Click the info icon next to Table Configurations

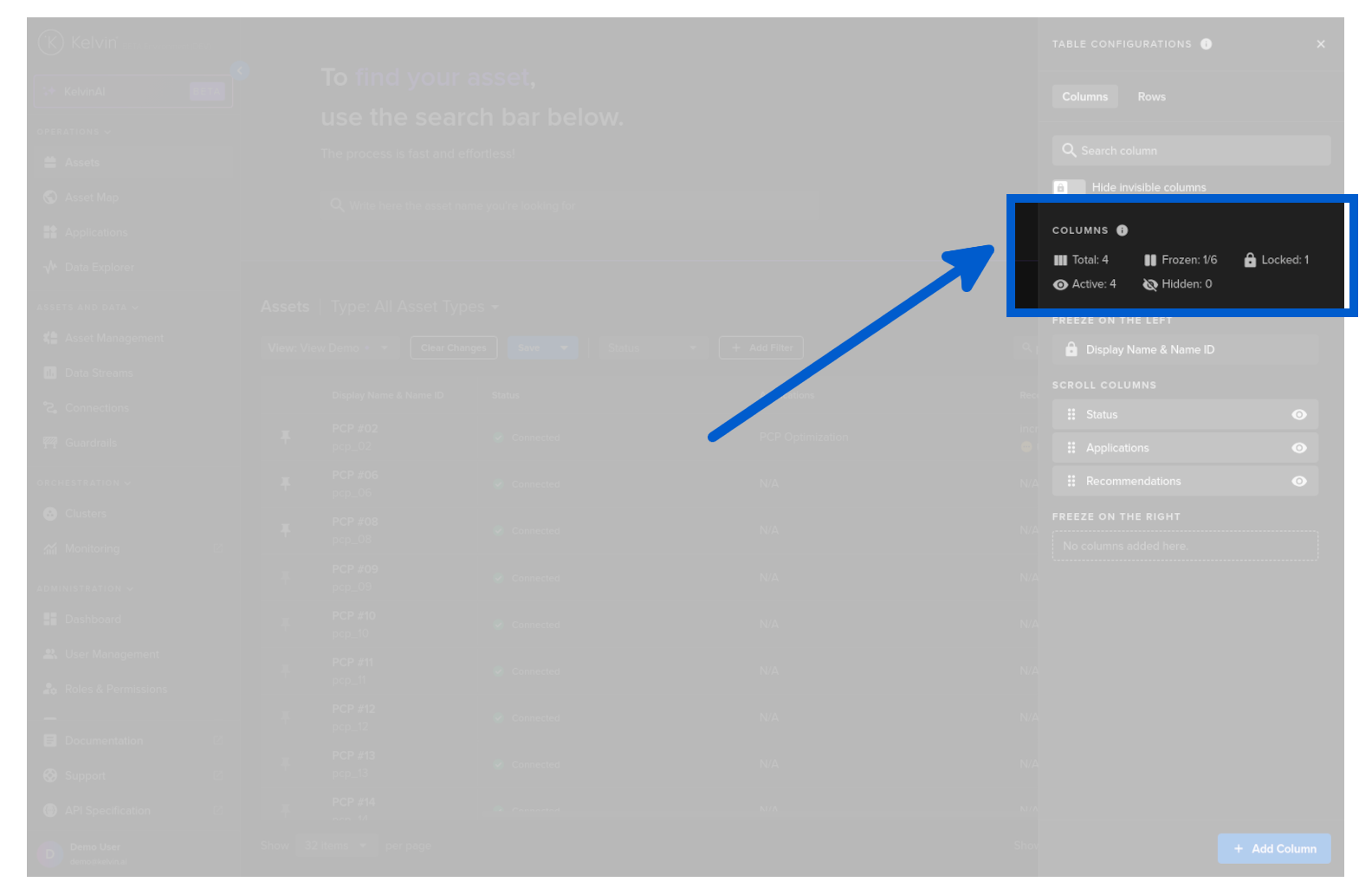tap(1206, 44)
